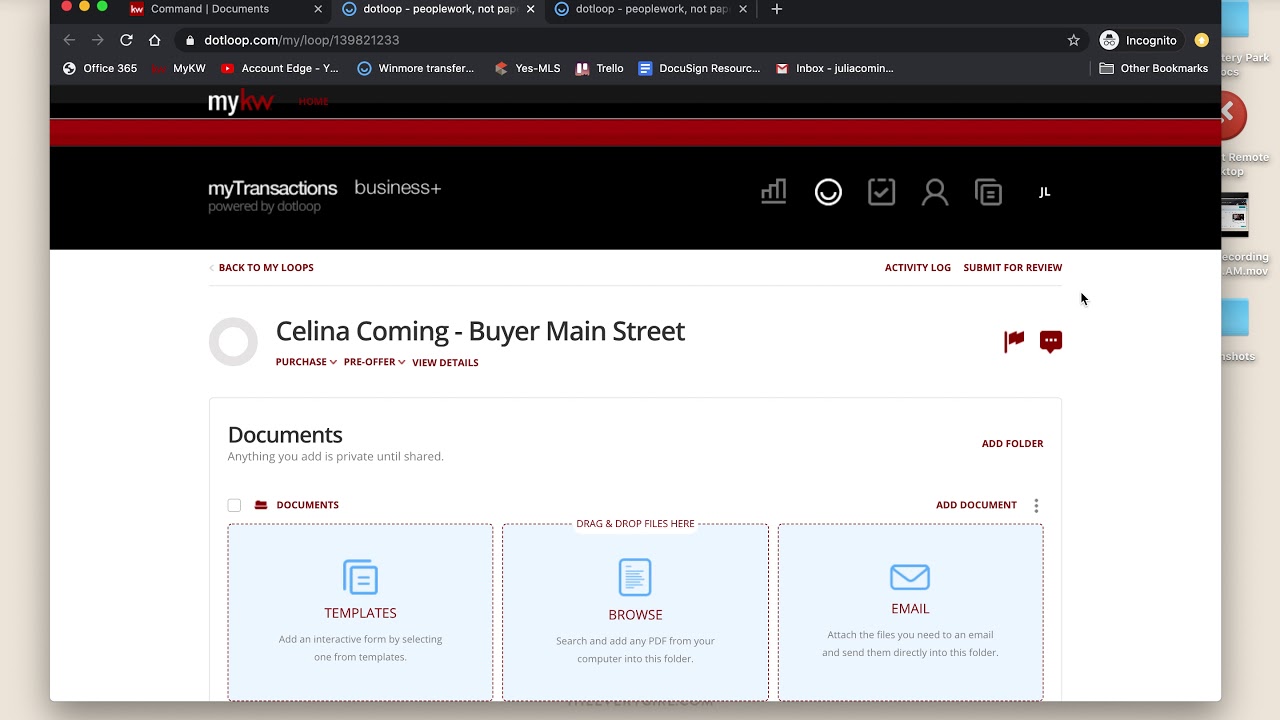Open the DocuSign Resources bookmark
The image size is (1280, 720).
point(699,68)
